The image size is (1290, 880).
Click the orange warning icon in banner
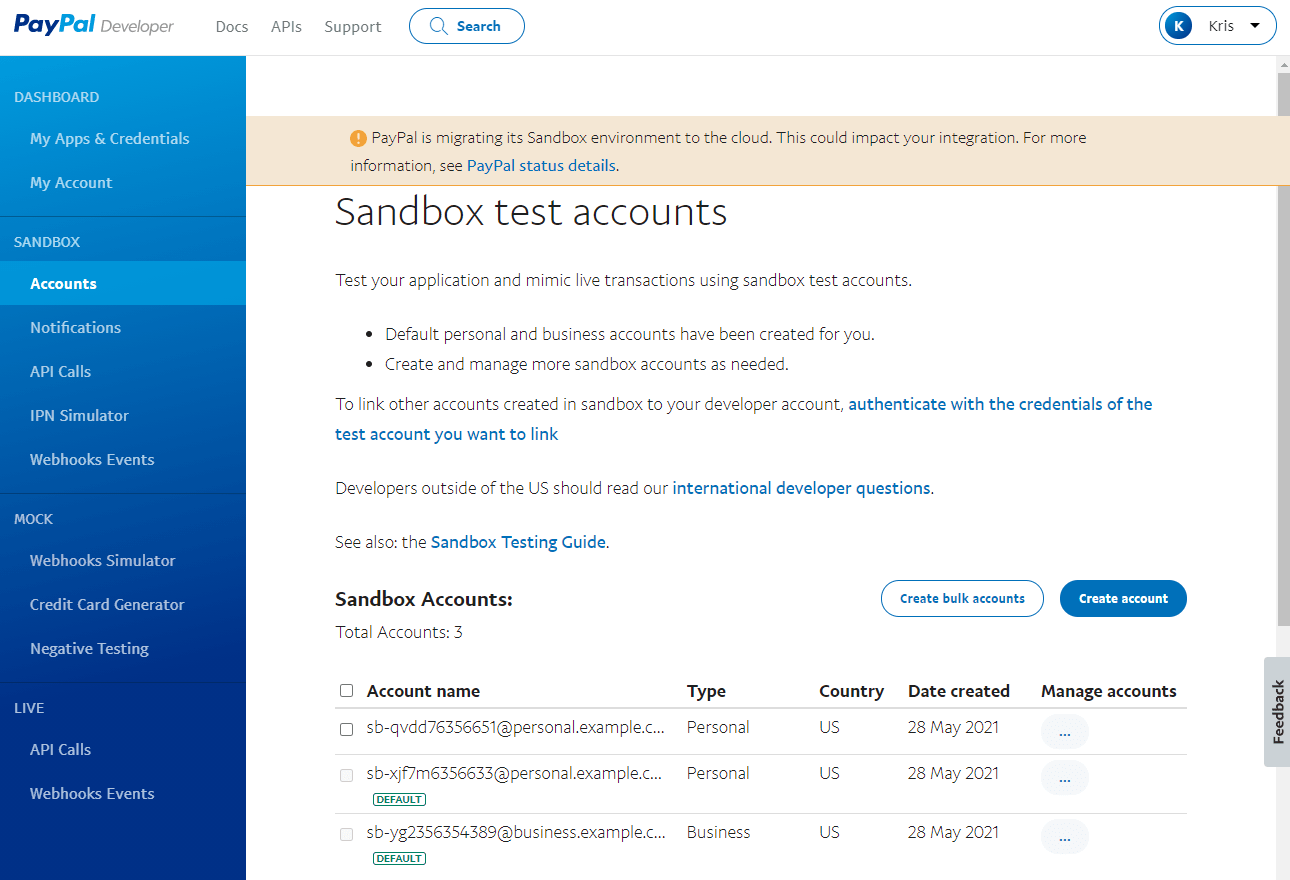tap(358, 138)
